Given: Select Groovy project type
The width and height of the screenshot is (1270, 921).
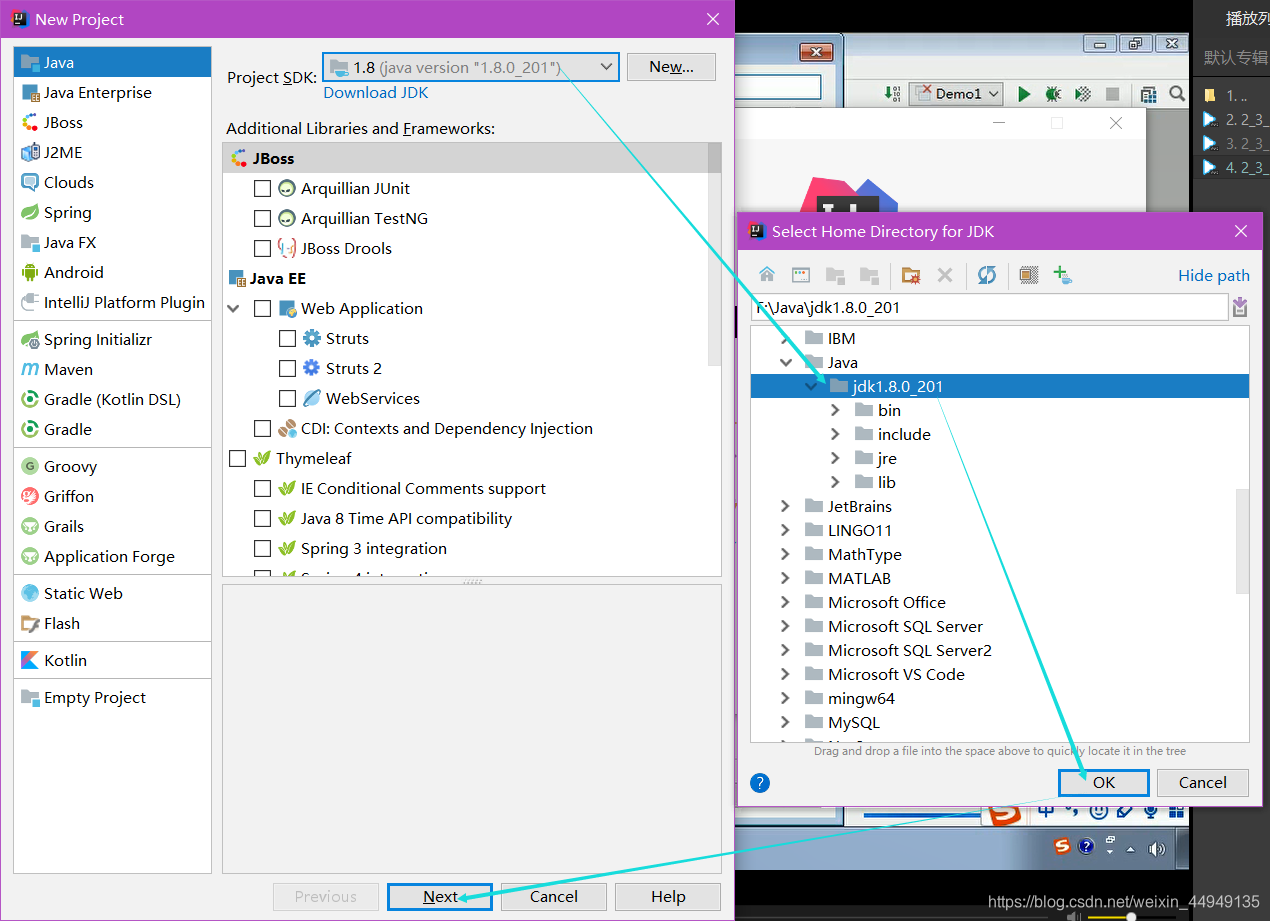Looking at the screenshot, I should coord(112,466).
